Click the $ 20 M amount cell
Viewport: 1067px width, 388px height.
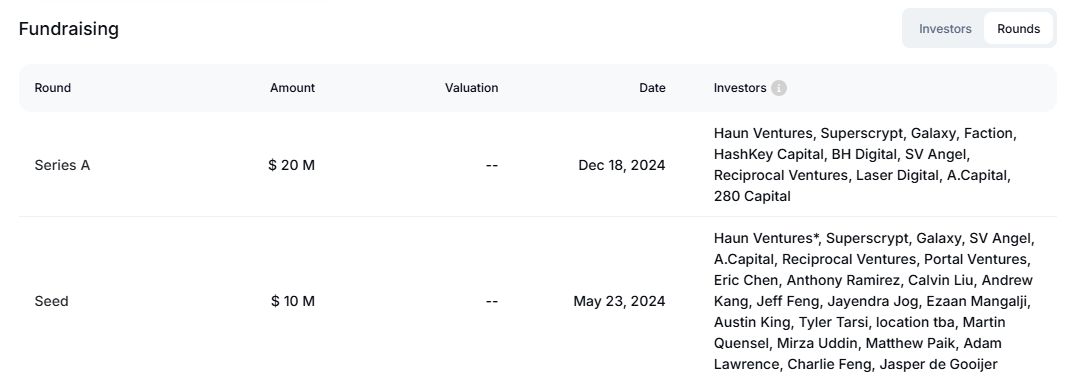(x=292, y=165)
